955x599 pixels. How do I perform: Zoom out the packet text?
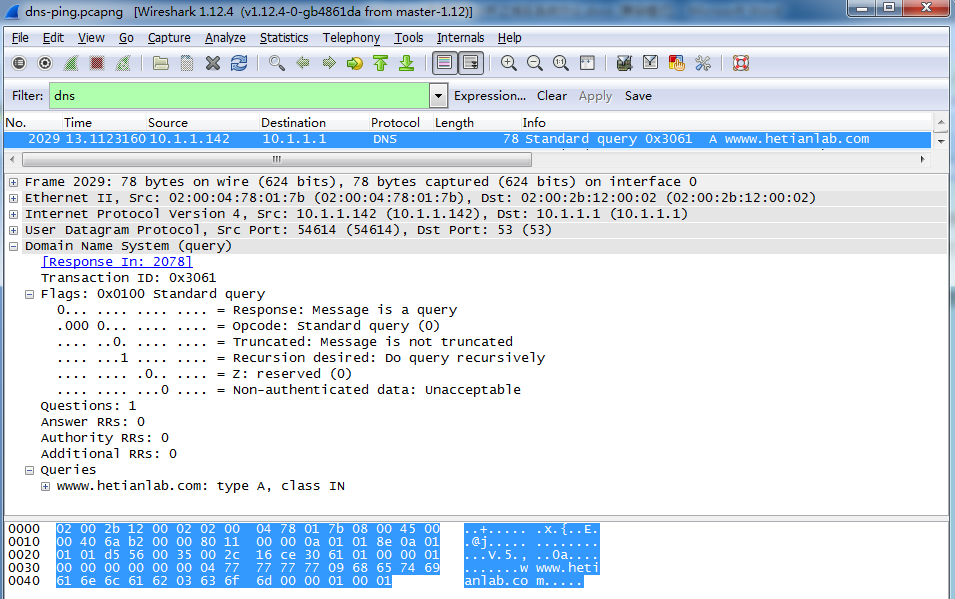coord(535,63)
